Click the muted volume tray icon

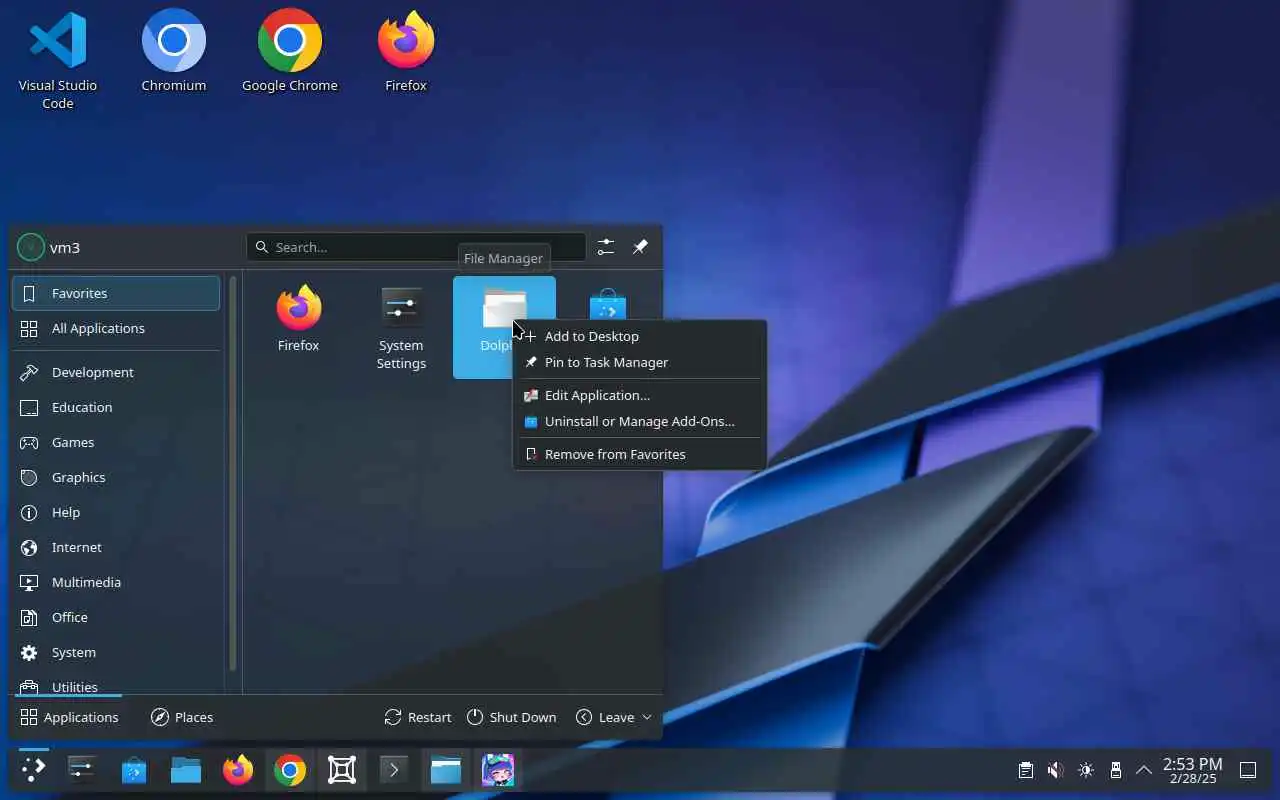(x=1056, y=770)
